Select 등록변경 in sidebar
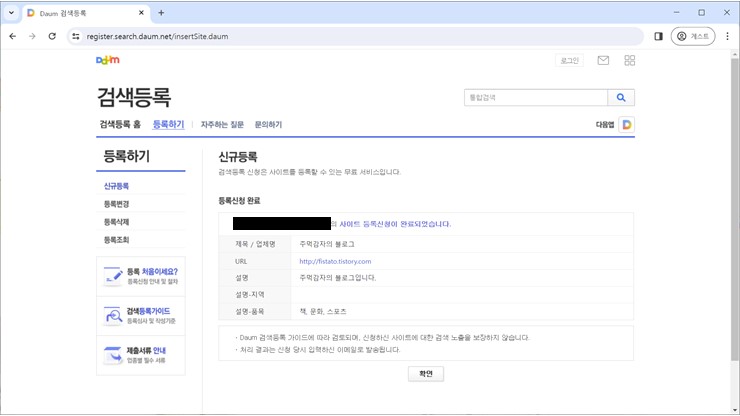Screen dimensions: 740x416 (x=116, y=204)
